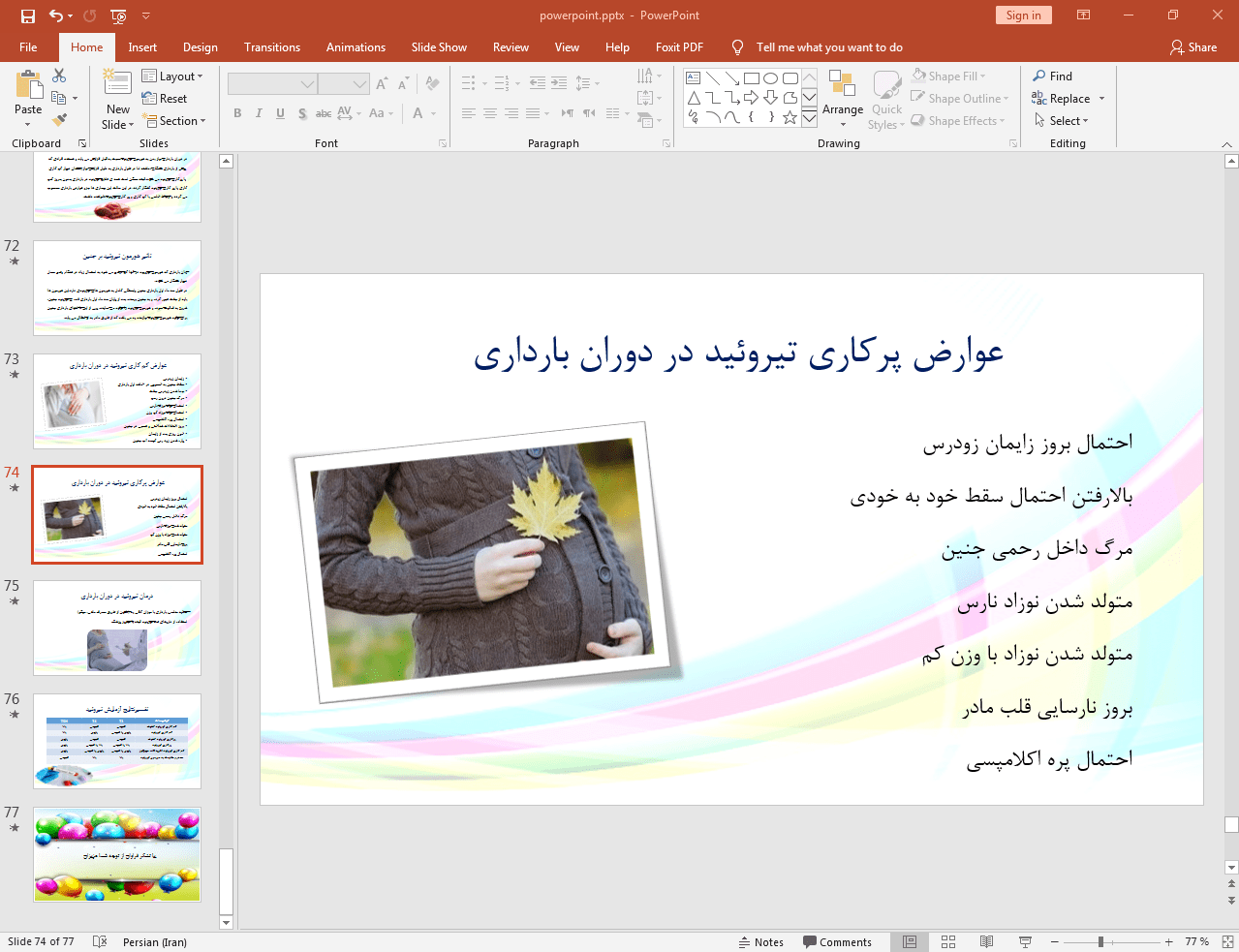Switch to the Slide Show tab
This screenshot has height=952, width=1239.
coord(439,46)
